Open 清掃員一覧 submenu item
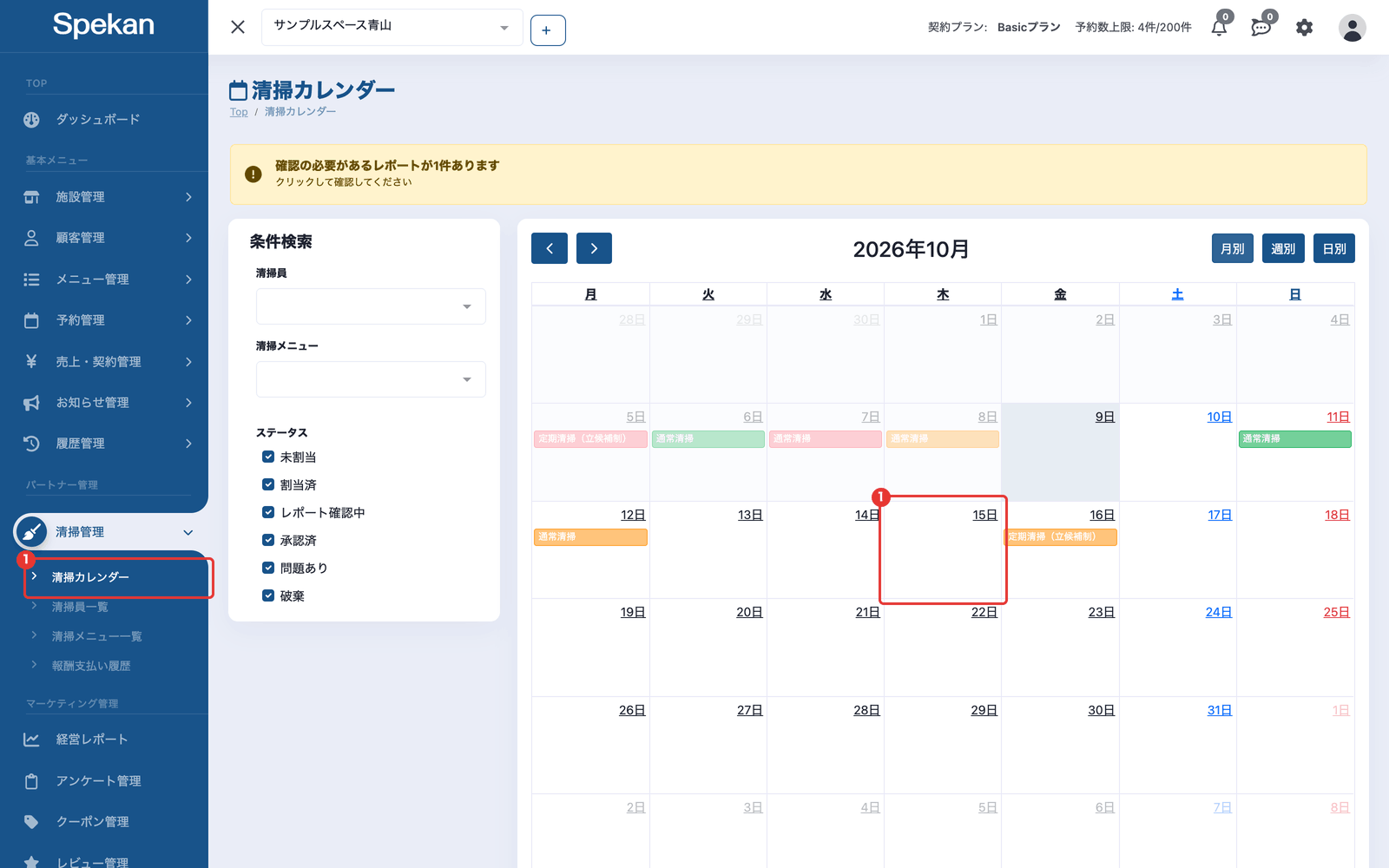 click(80, 607)
